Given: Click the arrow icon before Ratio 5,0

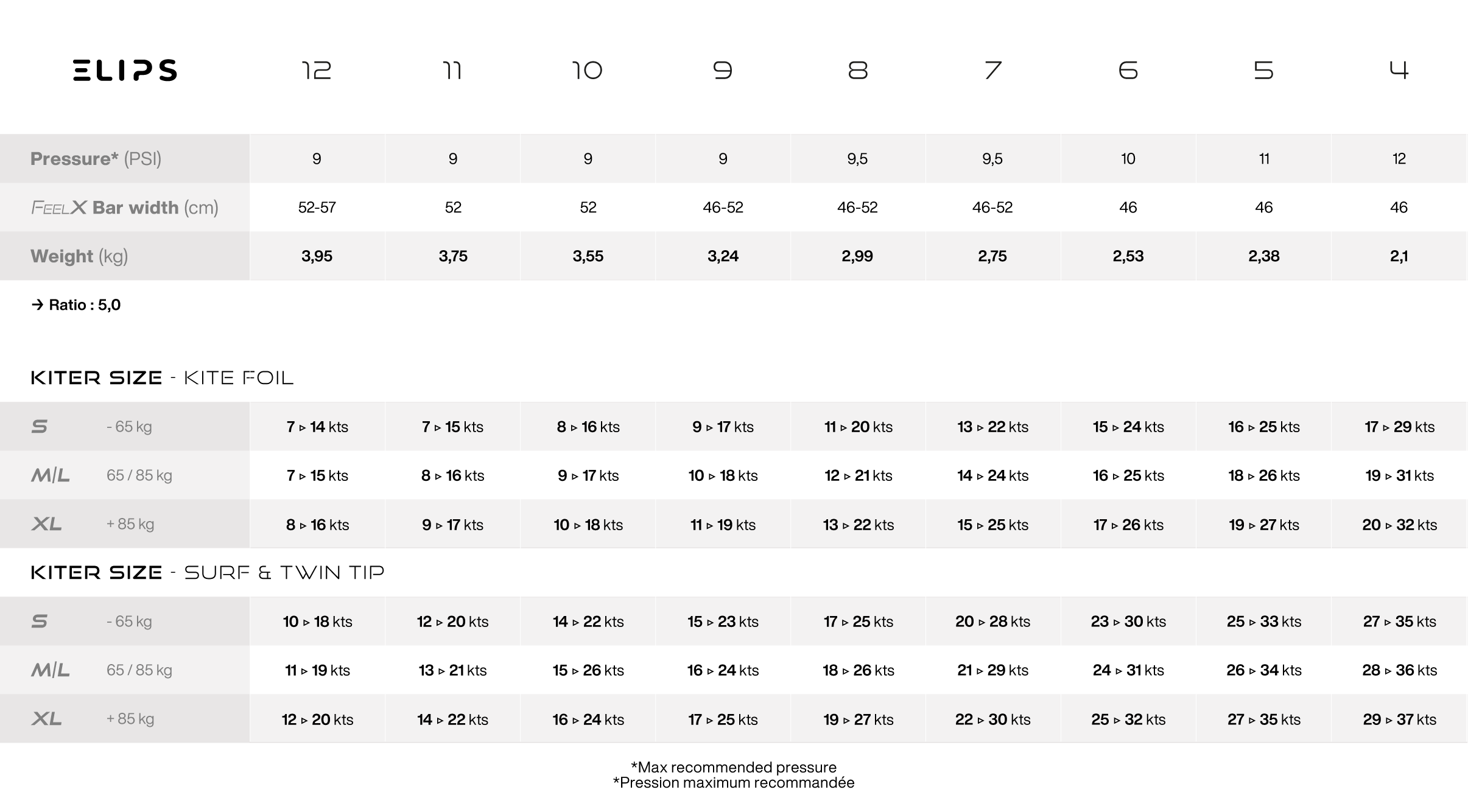Looking at the screenshot, I should [x=38, y=305].
